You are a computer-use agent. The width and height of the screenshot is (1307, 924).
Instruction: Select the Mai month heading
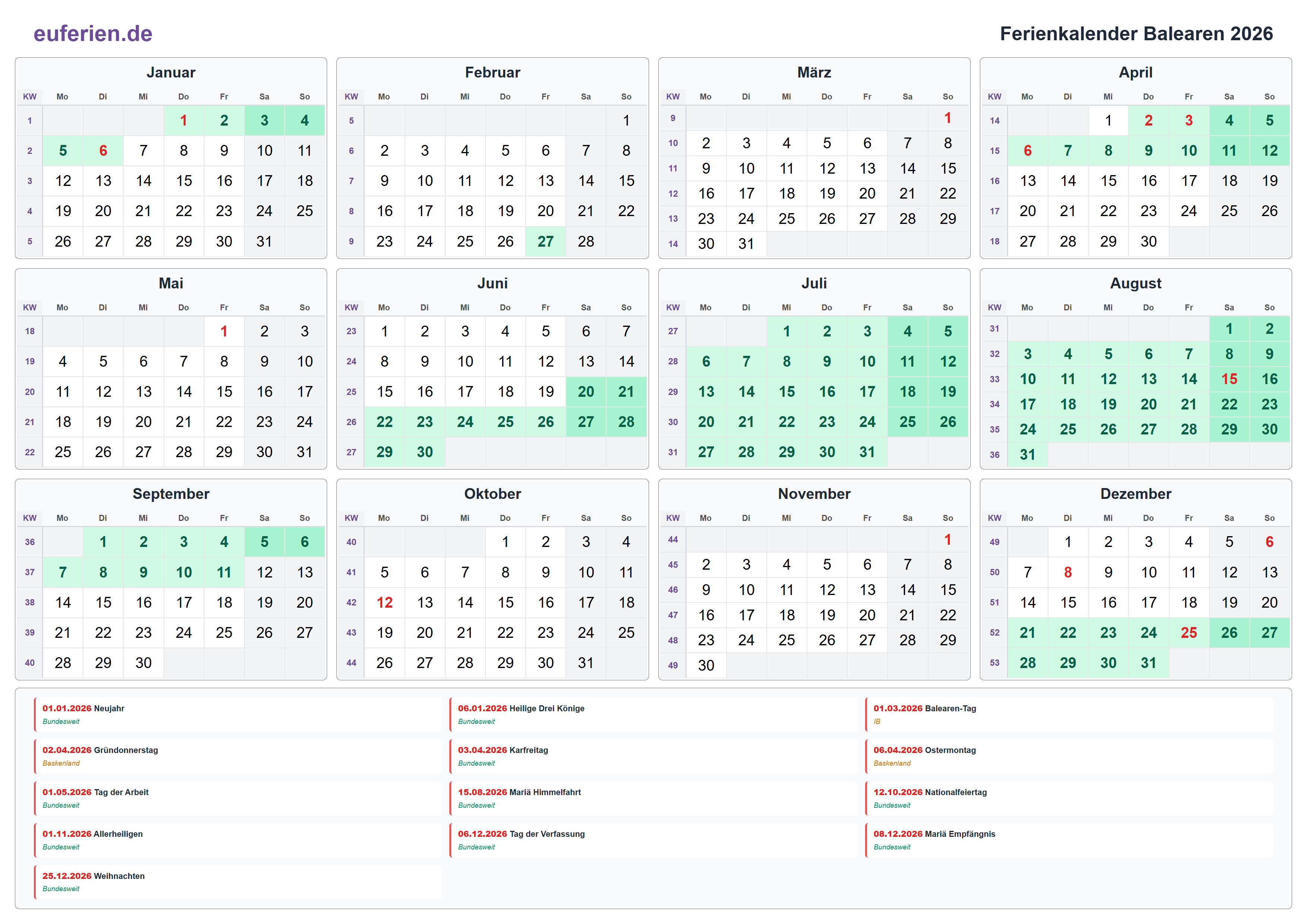(x=171, y=283)
